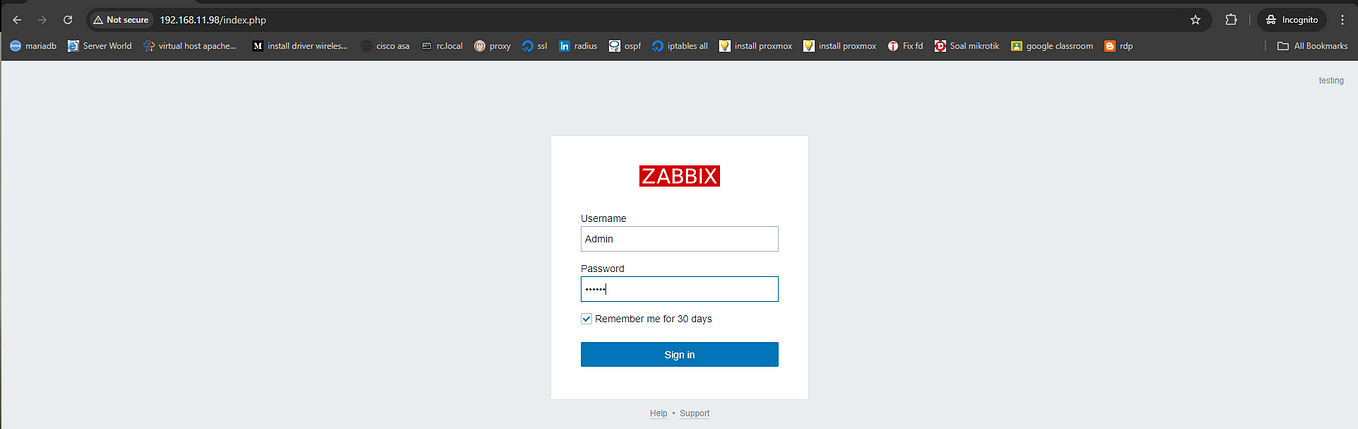
Task: Open the install driver wireless bookmark
Action: tap(300, 46)
